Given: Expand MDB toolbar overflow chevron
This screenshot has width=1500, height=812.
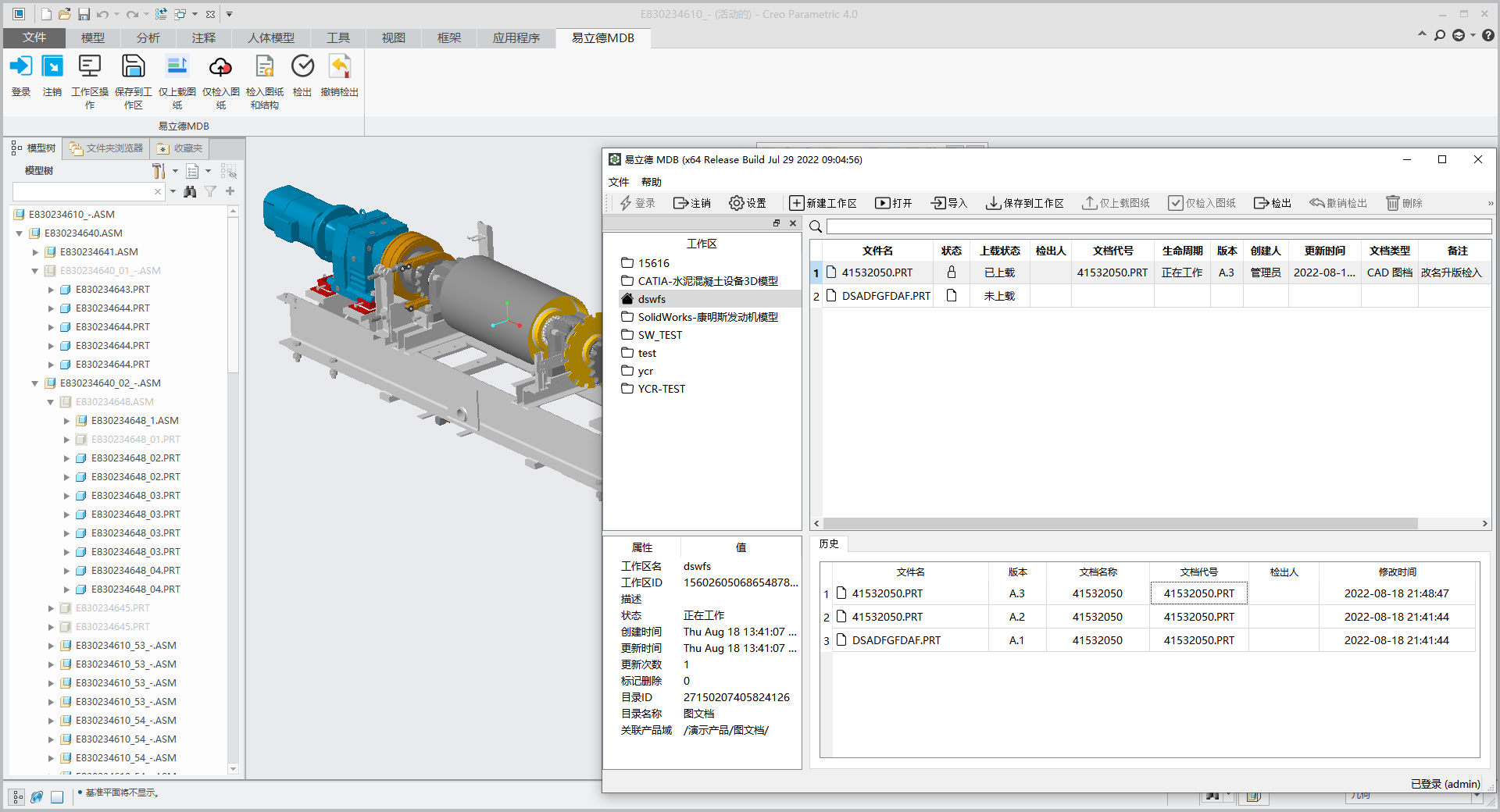Looking at the screenshot, I should (x=1490, y=203).
